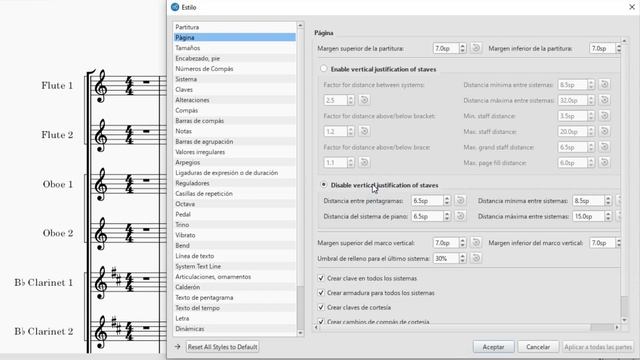Click the Aceptar button
The image size is (640, 360).
click(x=493, y=347)
